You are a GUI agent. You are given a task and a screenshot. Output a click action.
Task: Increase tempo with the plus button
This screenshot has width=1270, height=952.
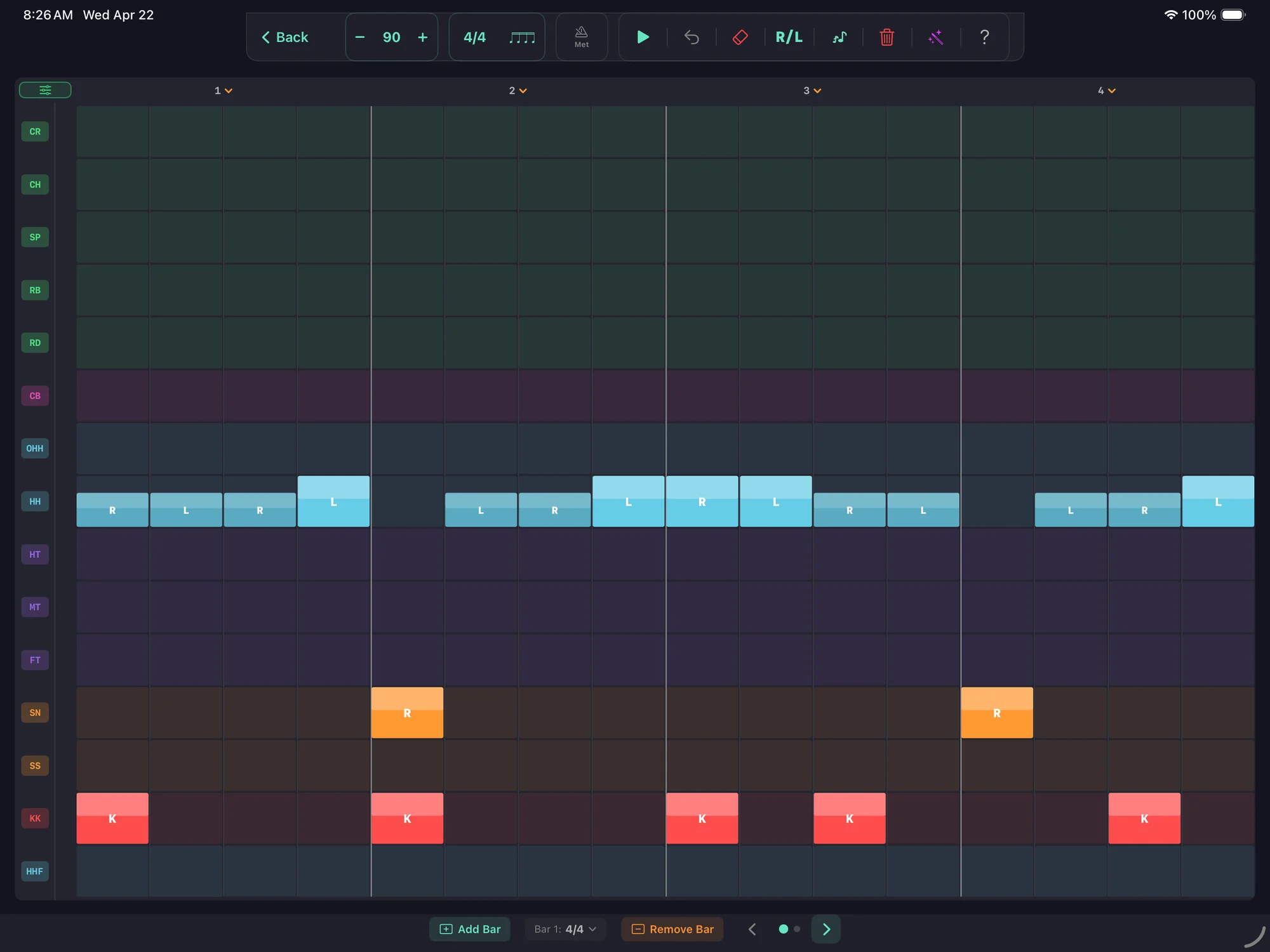422,37
